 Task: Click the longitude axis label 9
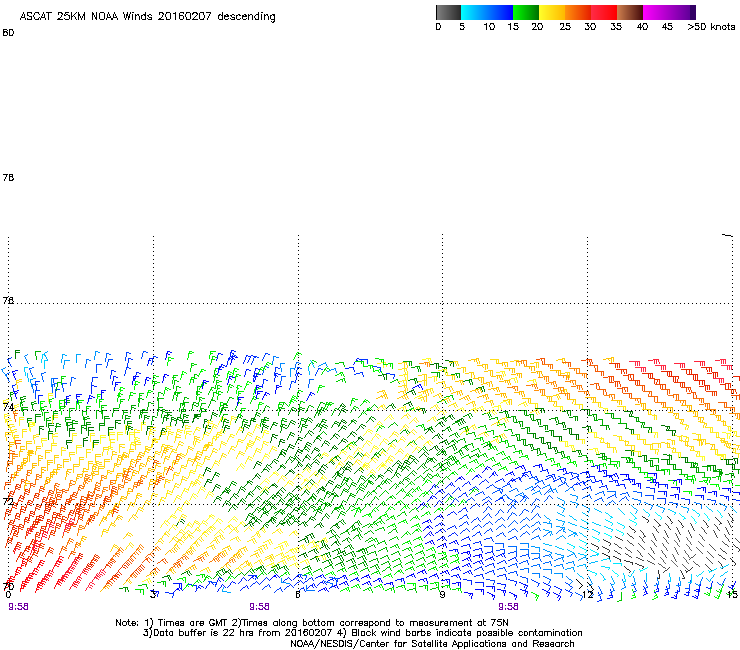pyautogui.click(x=442, y=594)
